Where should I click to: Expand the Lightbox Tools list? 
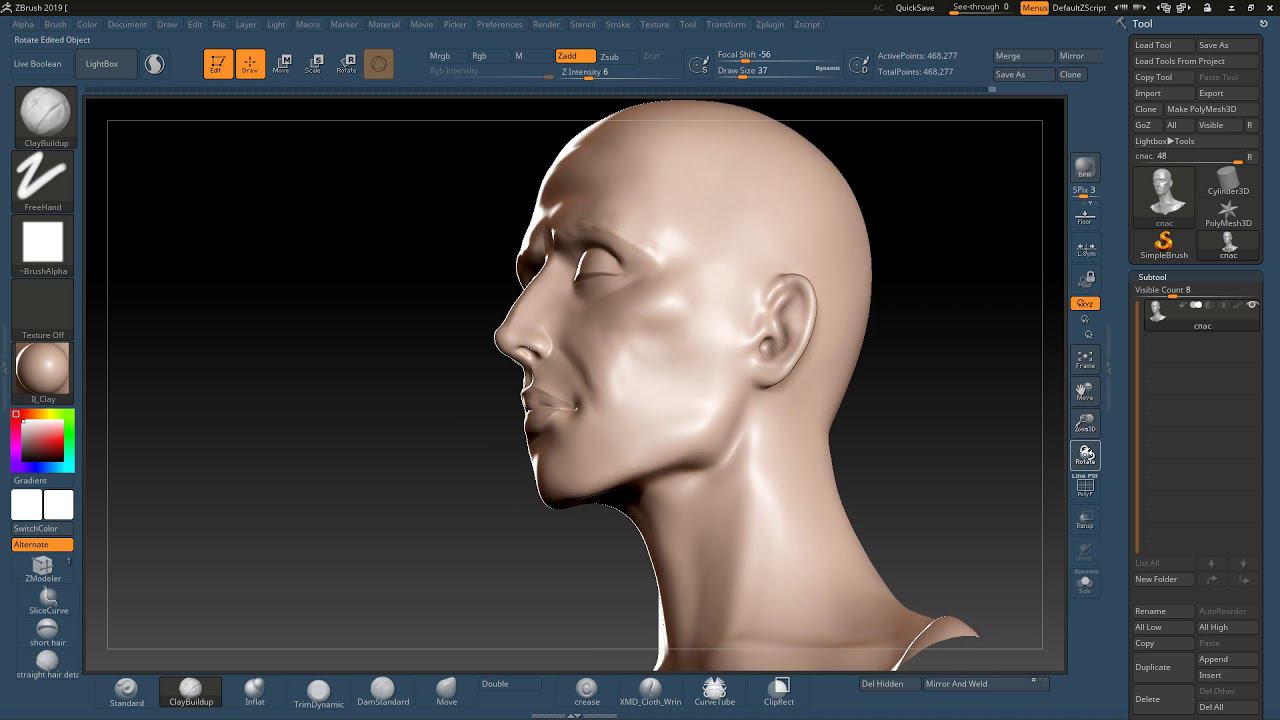point(1164,141)
